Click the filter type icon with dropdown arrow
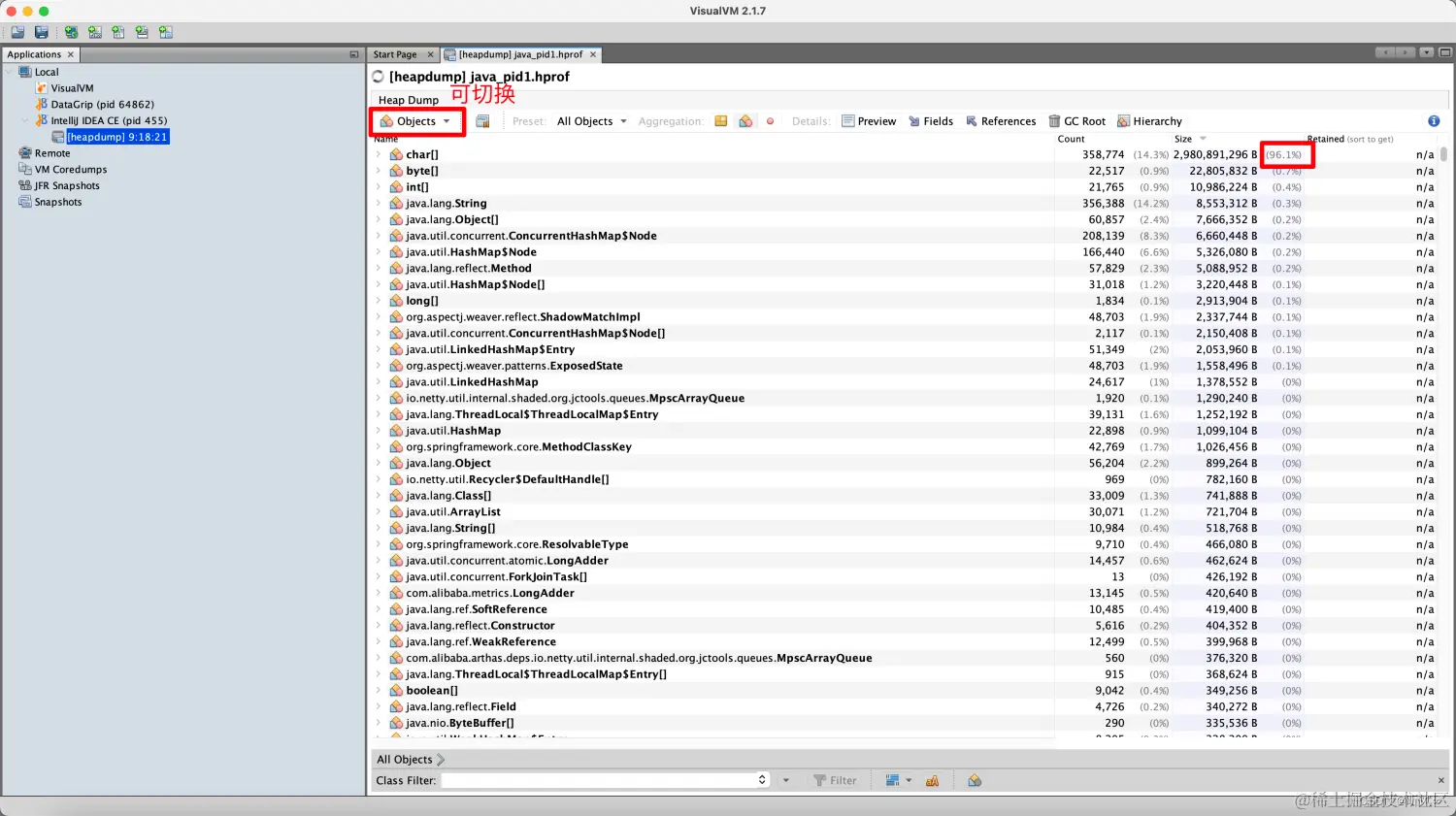The width and height of the screenshot is (1456, 816). (x=898, y=780)
